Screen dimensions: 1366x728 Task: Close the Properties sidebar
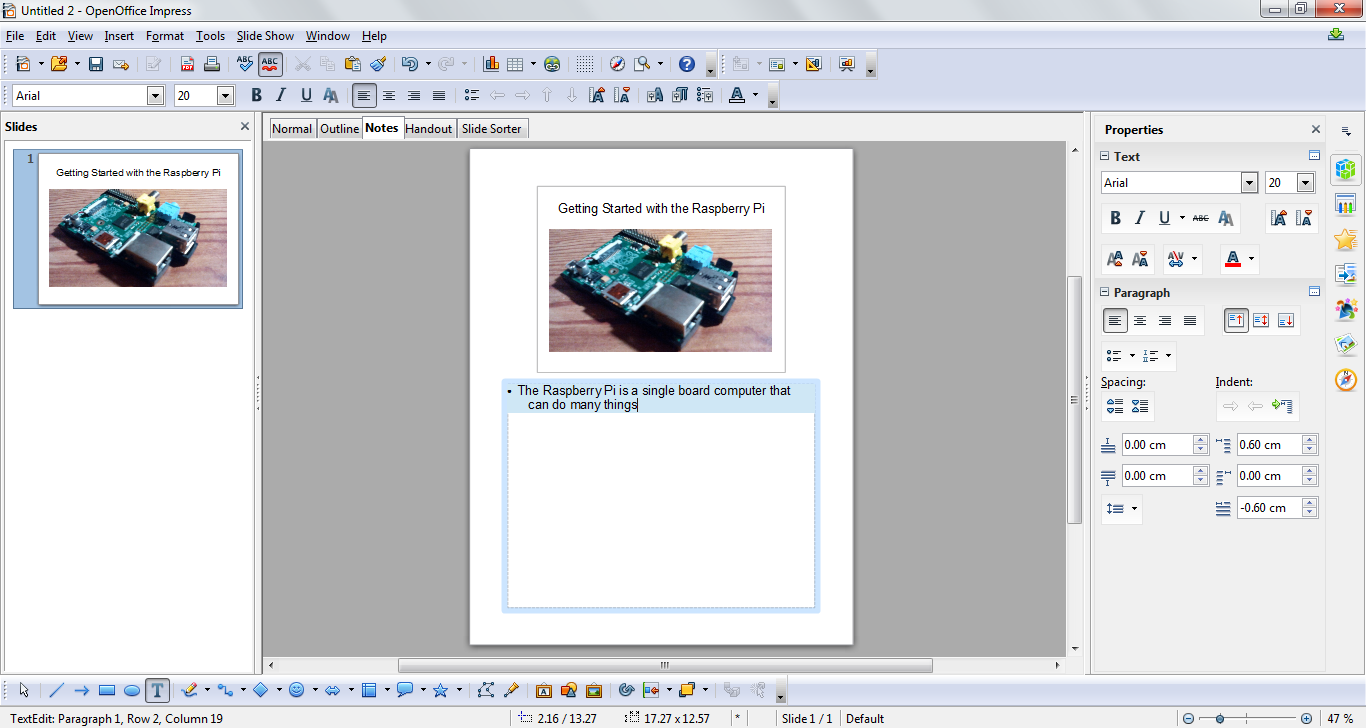1316,129
